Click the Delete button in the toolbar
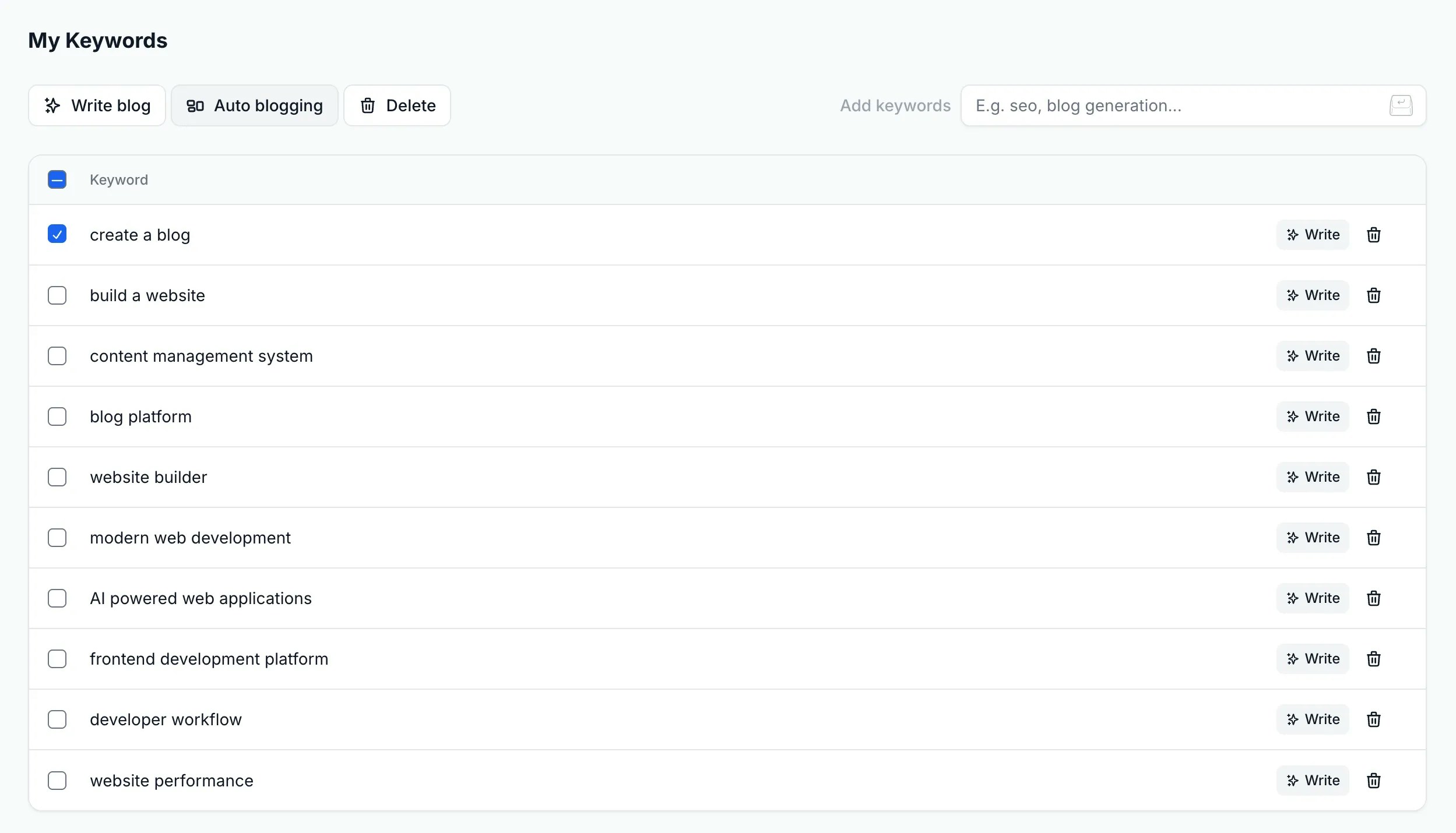Image resolution: width=1456 pixels, height=833 pixels. point(398,105)
